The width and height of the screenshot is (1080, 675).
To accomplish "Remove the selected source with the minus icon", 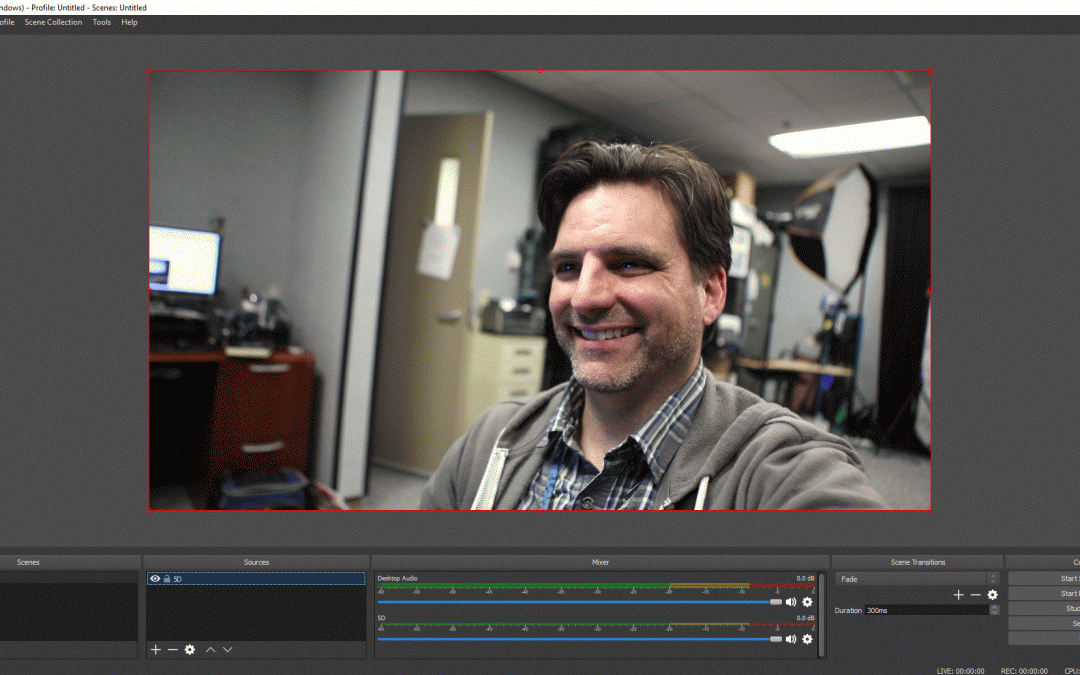I will (172, 650).
